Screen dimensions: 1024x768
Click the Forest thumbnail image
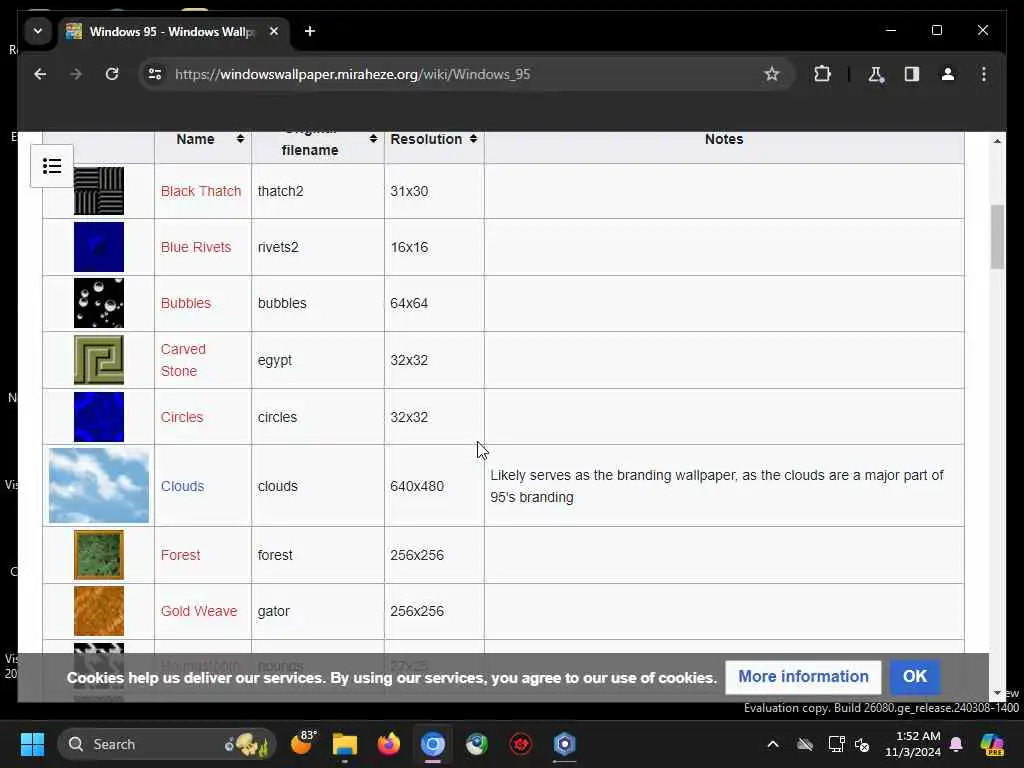pos(99,555)
